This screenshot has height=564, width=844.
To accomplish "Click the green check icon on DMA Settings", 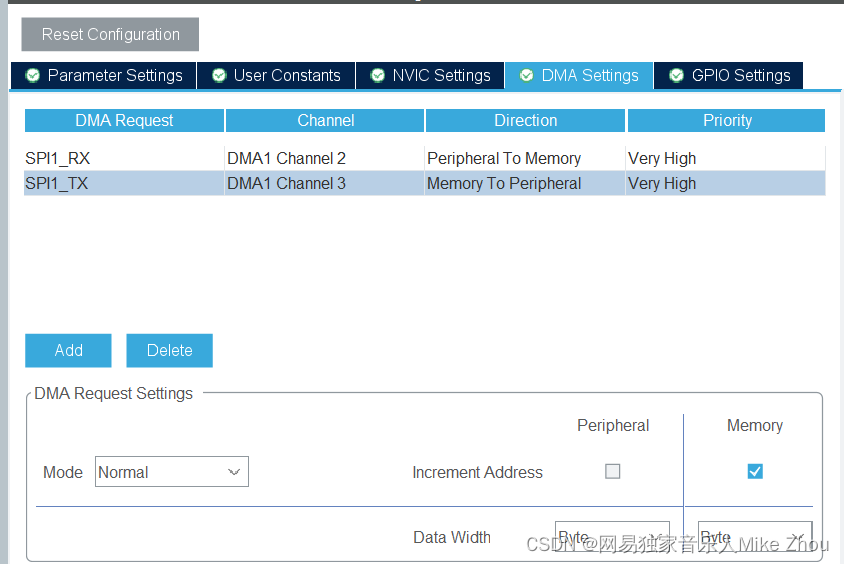I will [x=526, y=75].
